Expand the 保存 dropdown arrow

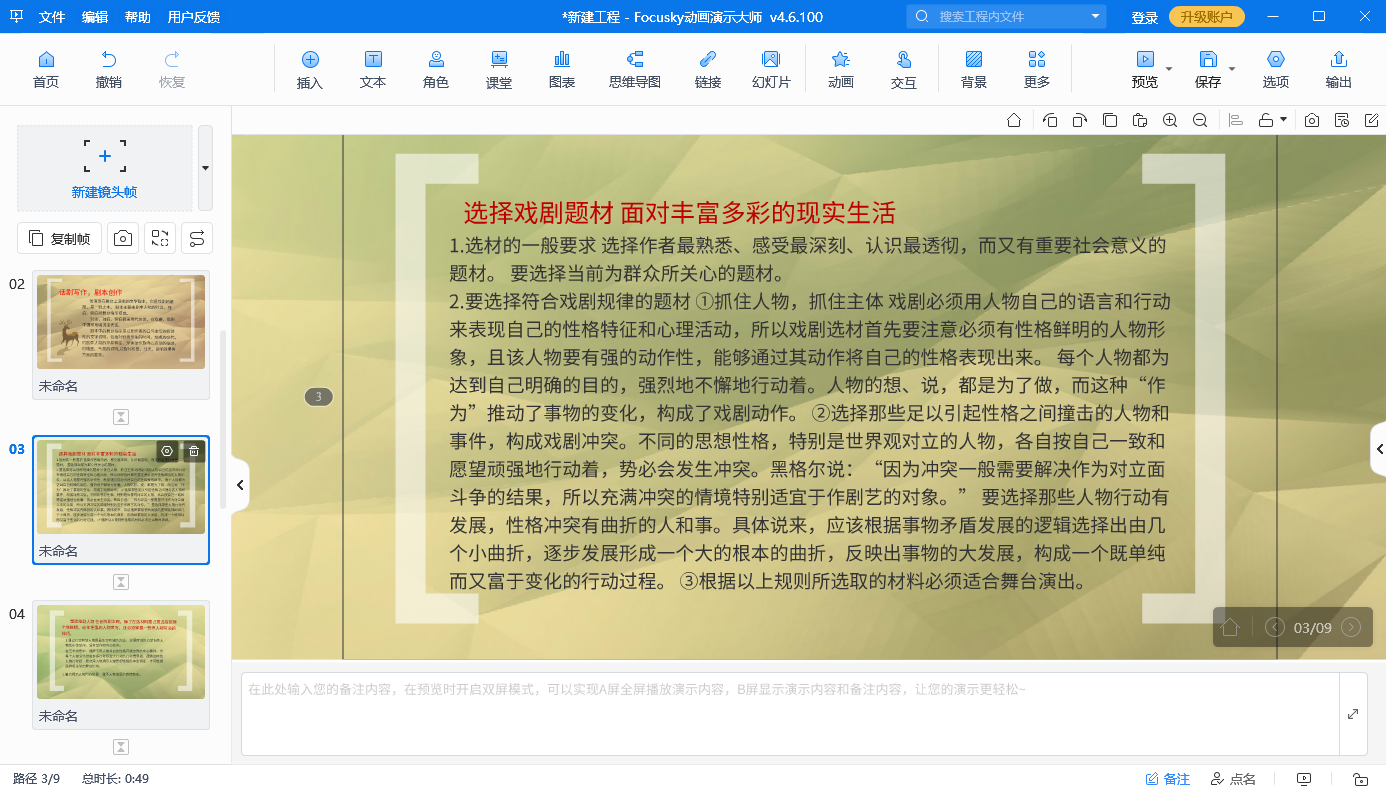click(x=1232, y=69)
